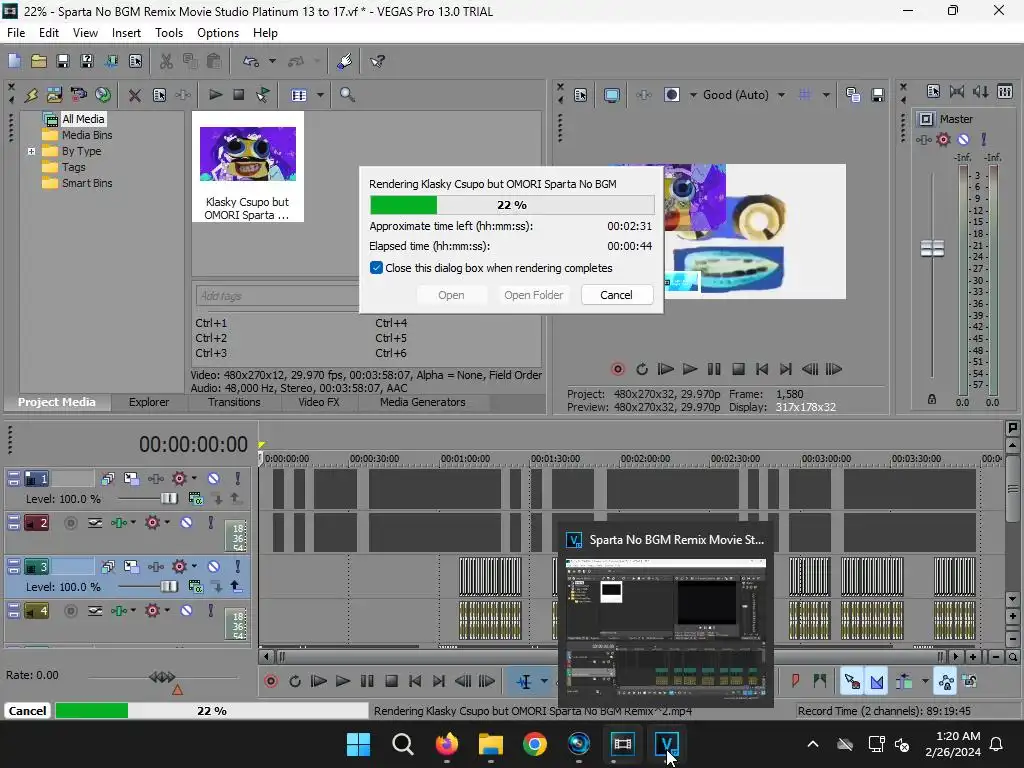Select the Media Bins folder in tree

point(87,135)
